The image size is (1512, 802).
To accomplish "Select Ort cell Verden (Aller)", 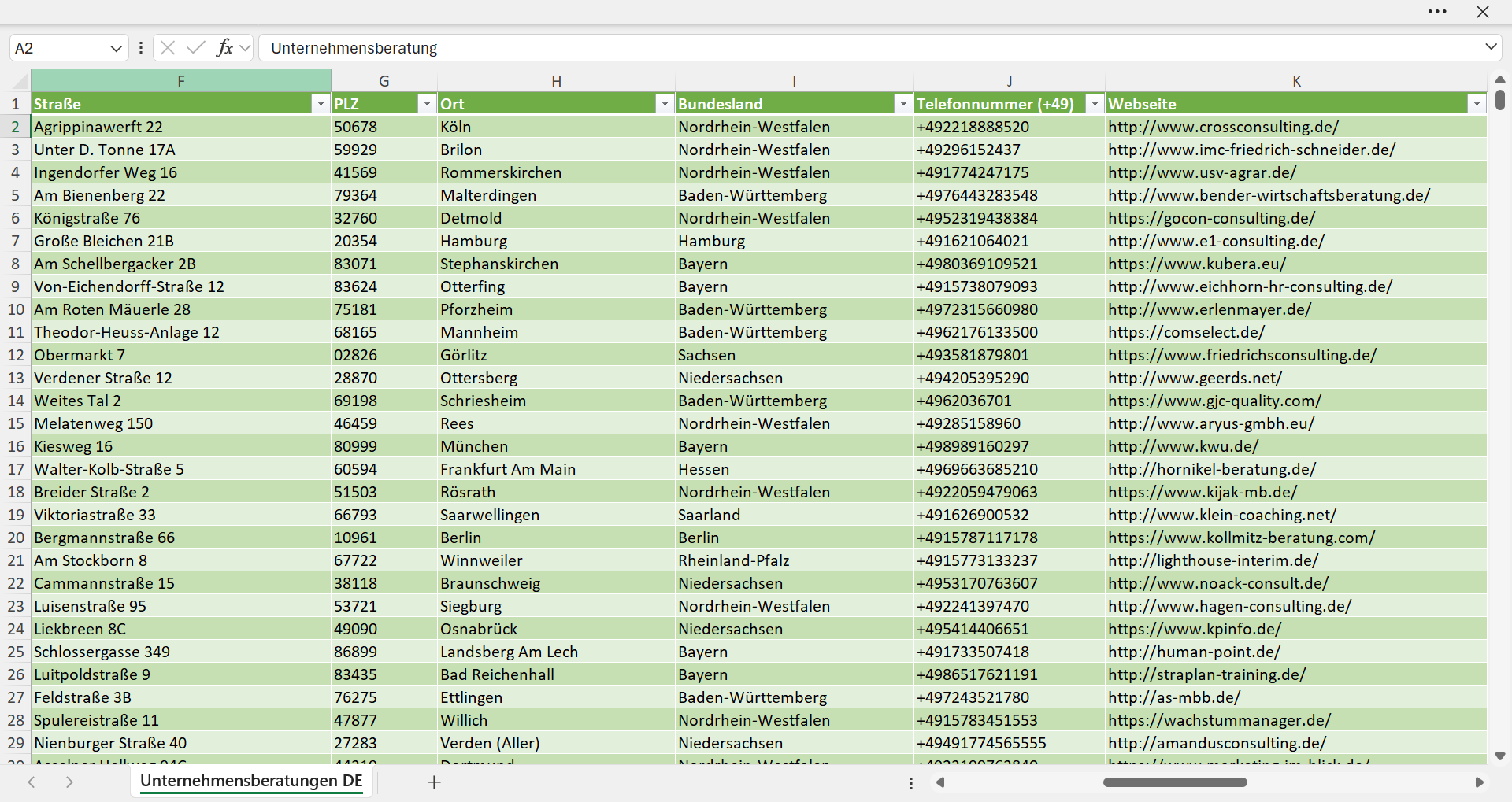I will click(556, 743).
